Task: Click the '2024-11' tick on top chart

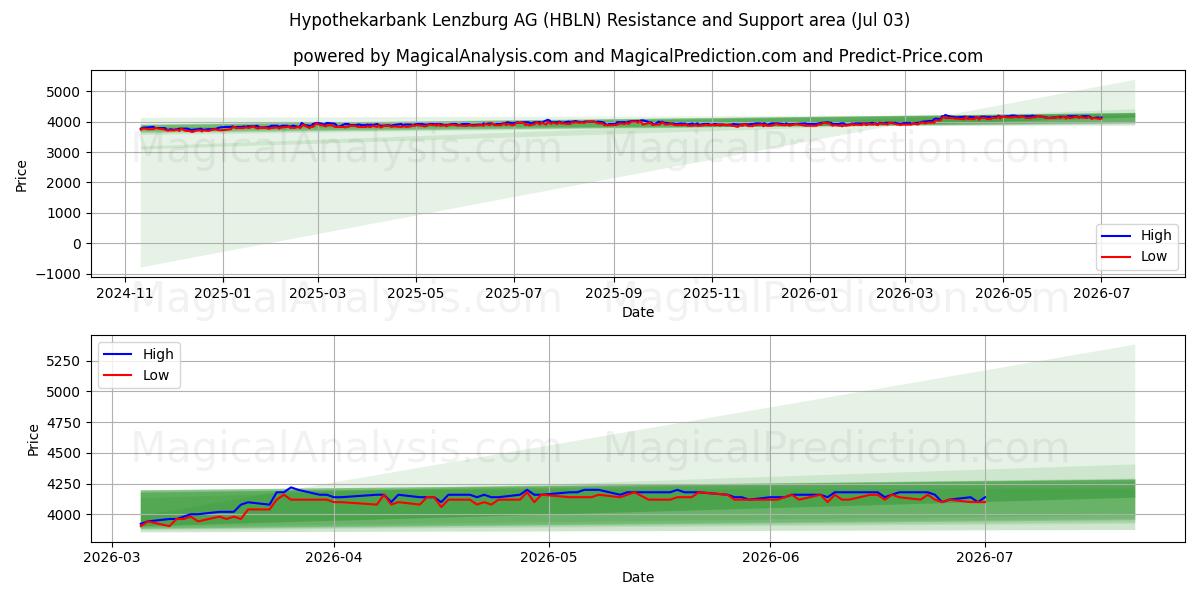Action: [x=125, y=293]
